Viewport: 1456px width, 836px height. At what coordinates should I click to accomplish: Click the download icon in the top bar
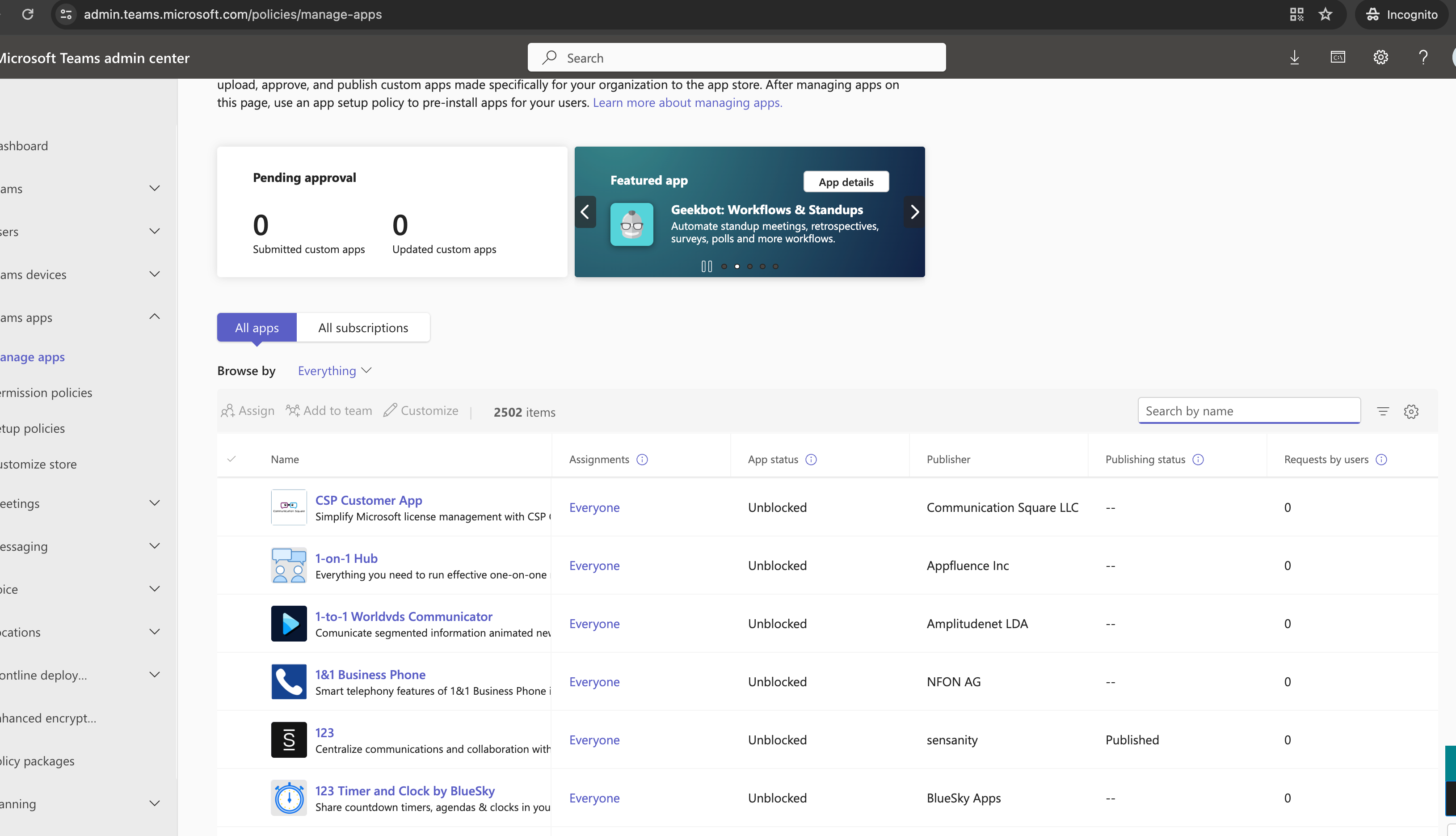[x=1295, y=57]
